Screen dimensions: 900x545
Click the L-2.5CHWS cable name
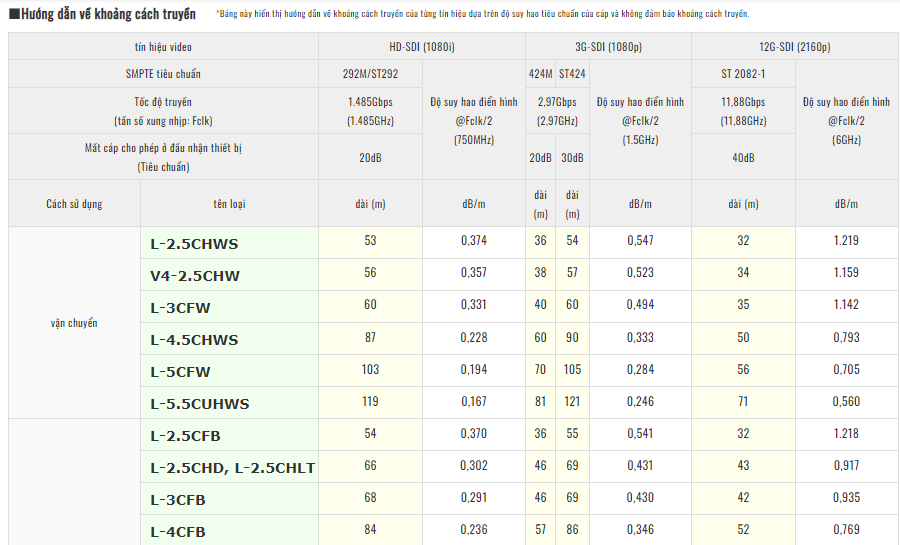tap(194, 244)
